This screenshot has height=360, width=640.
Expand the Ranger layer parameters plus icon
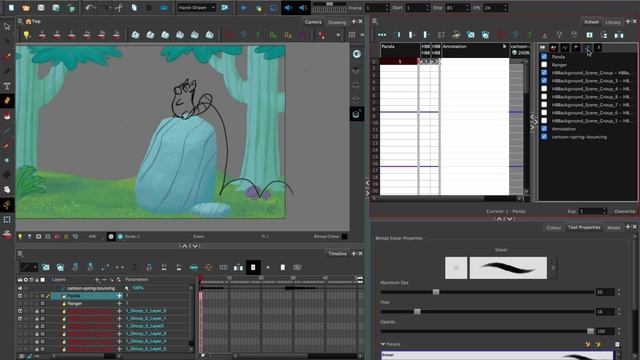[120, 303]
